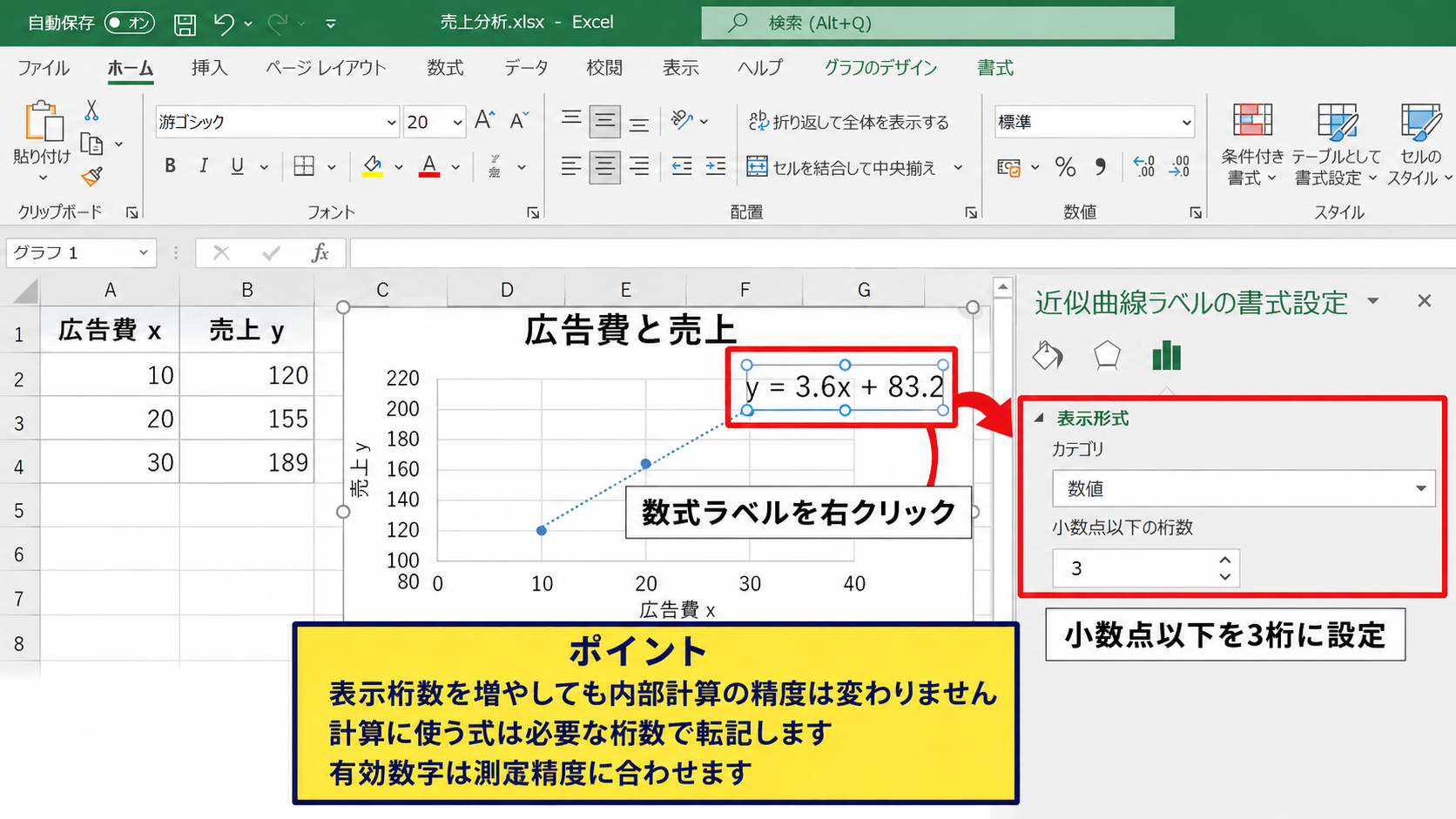Viewport: 1456px width, 819px height.
Task: Switch to the 書式 tab
Action: (x=995, y=68)
